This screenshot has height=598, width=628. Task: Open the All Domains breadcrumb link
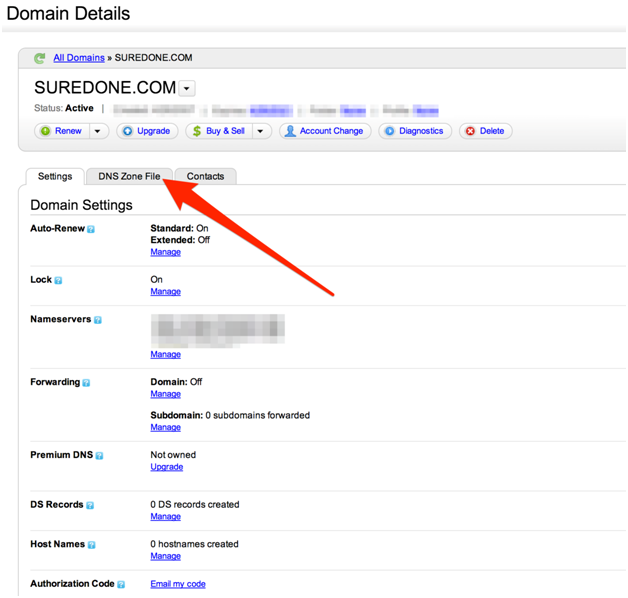click(79, 58)
